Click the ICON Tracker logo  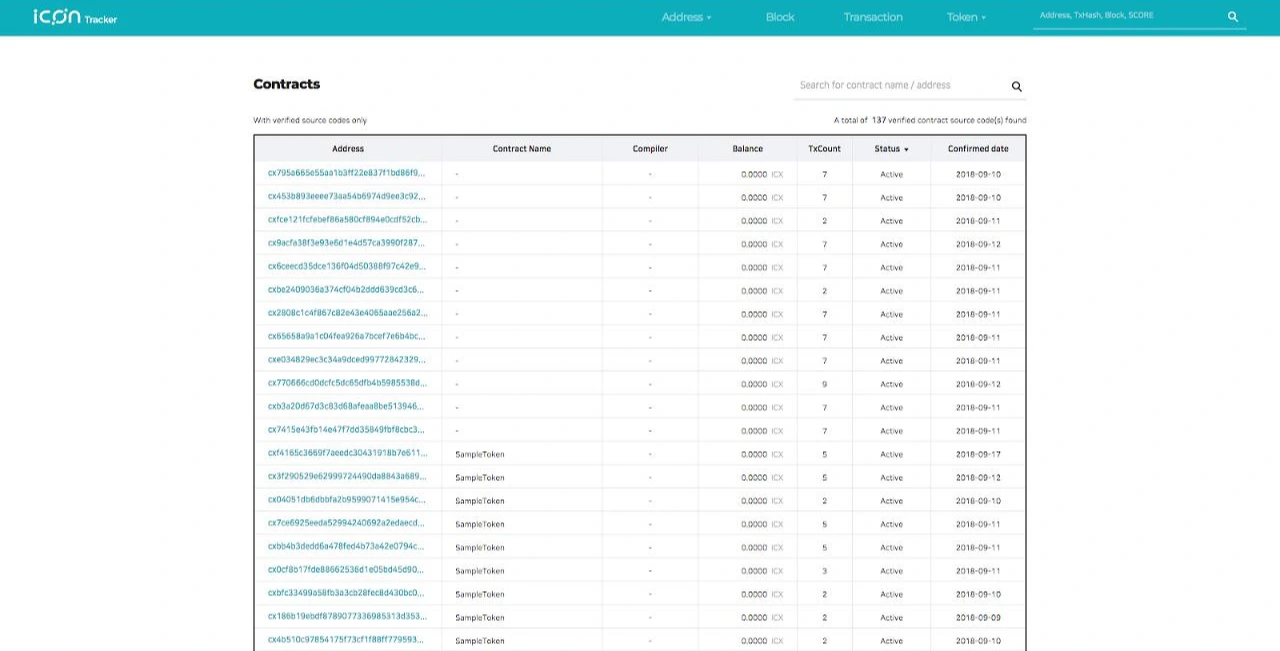(75, 17)
